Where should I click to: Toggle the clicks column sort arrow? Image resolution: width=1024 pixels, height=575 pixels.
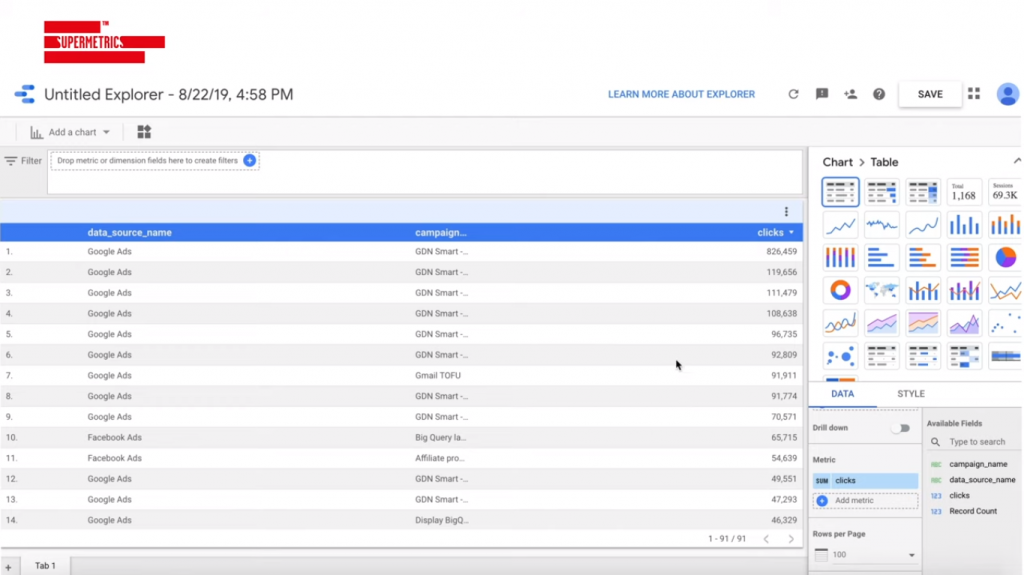coord(792,233)
